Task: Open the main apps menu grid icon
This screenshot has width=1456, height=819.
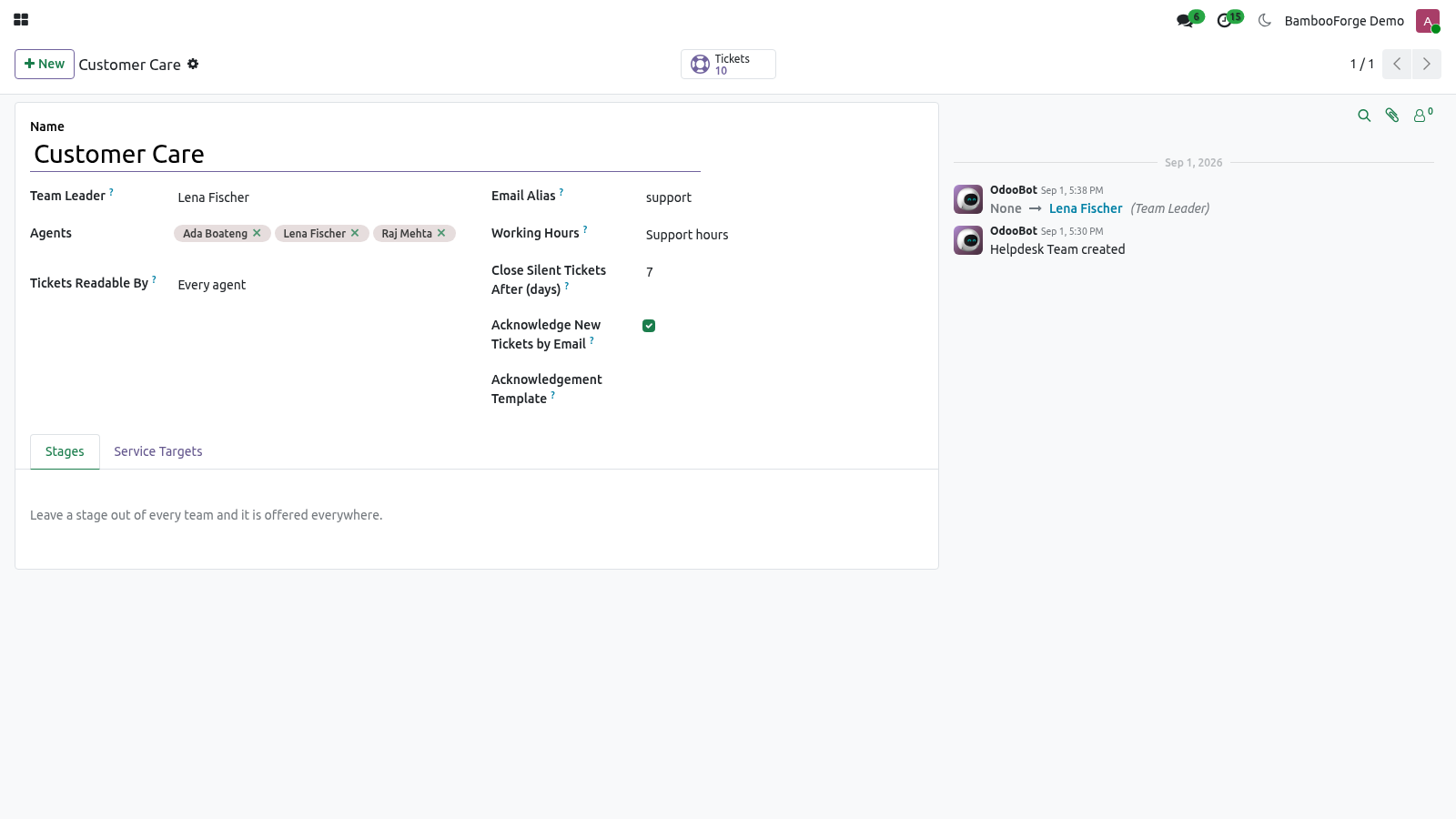Action: [21, 20]
